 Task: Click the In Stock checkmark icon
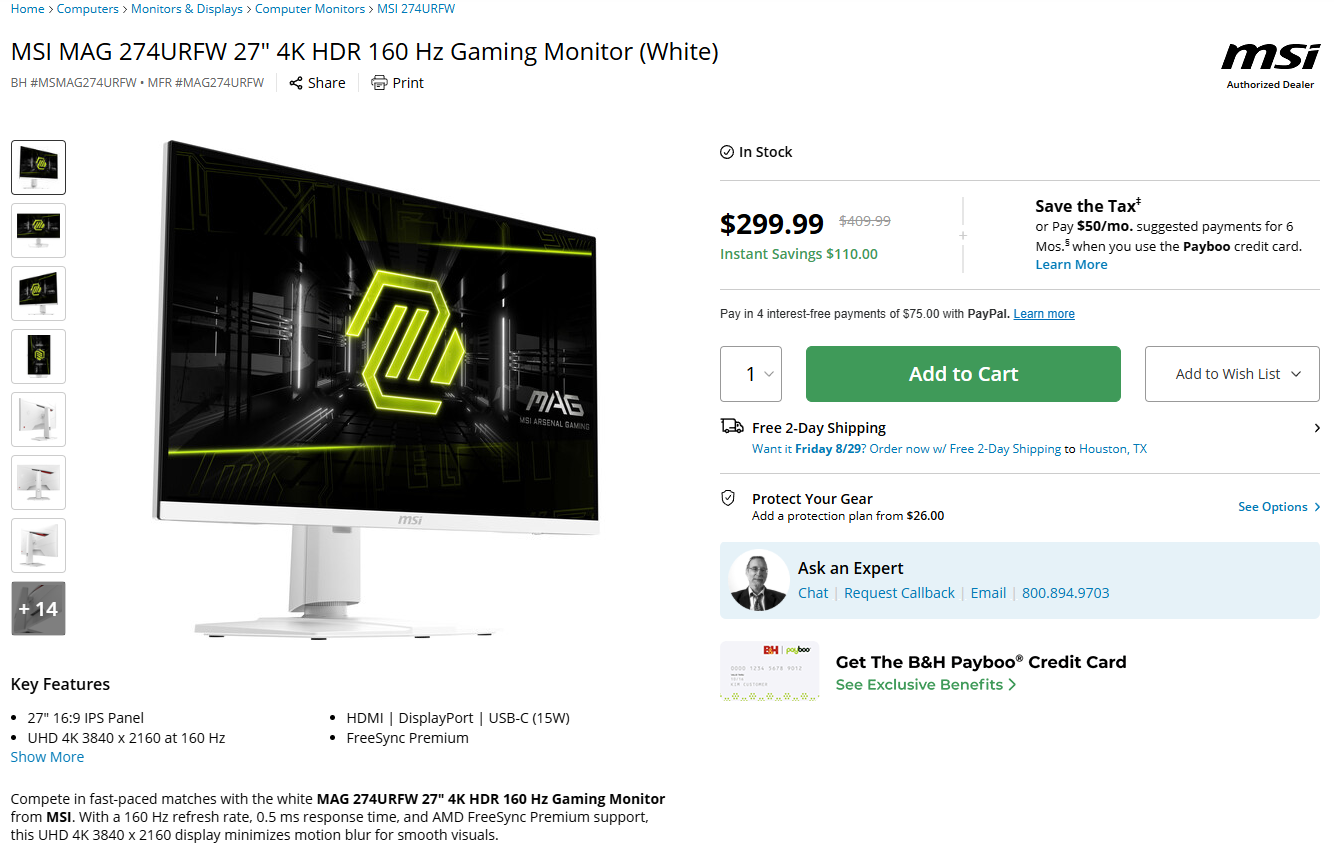click(727, 152)
